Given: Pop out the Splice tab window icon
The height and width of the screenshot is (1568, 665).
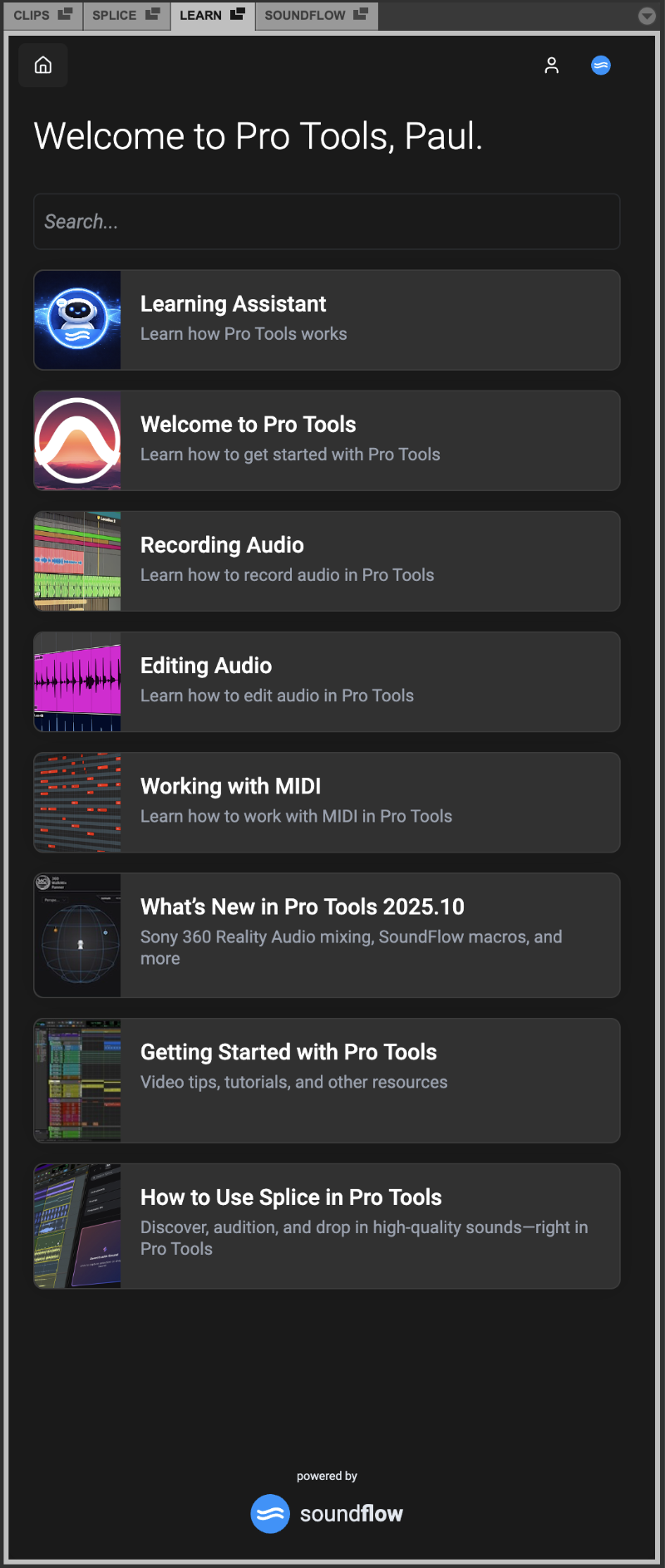Looking at the screenshot, I should coord(152,14).
